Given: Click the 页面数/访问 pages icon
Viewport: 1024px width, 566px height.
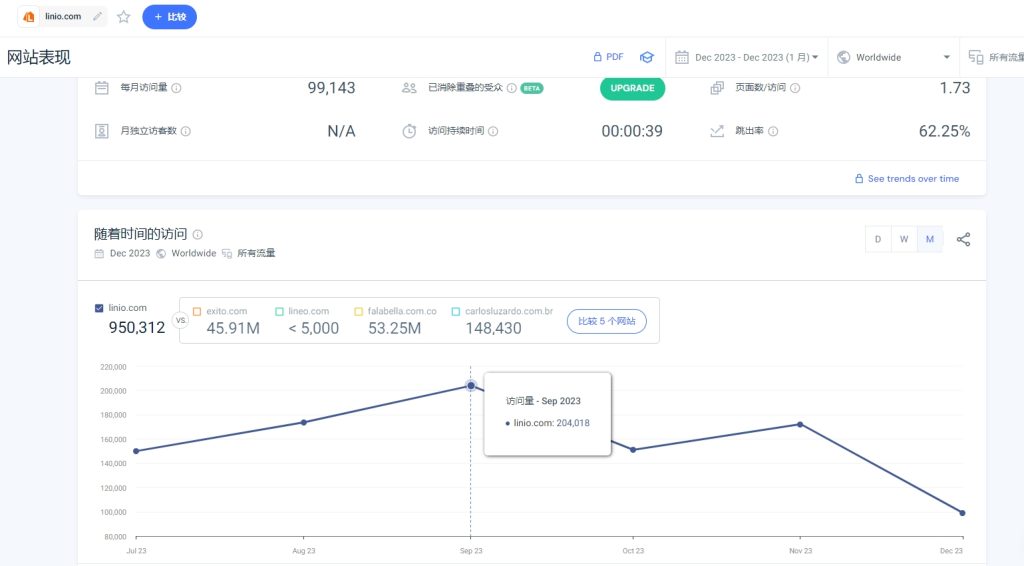Looking at the screenshot, I should click(x=717, y=87).
